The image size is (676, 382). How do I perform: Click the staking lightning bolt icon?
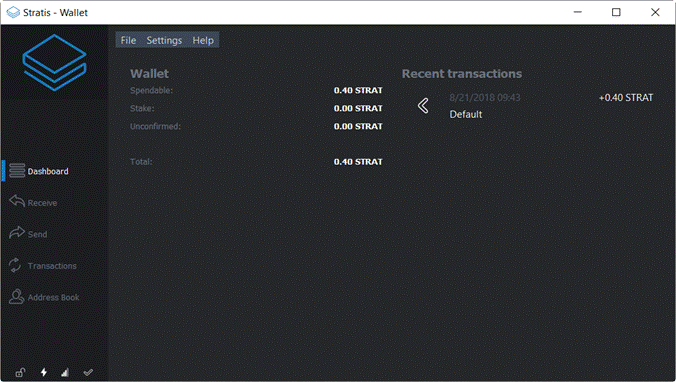(44, 372)
